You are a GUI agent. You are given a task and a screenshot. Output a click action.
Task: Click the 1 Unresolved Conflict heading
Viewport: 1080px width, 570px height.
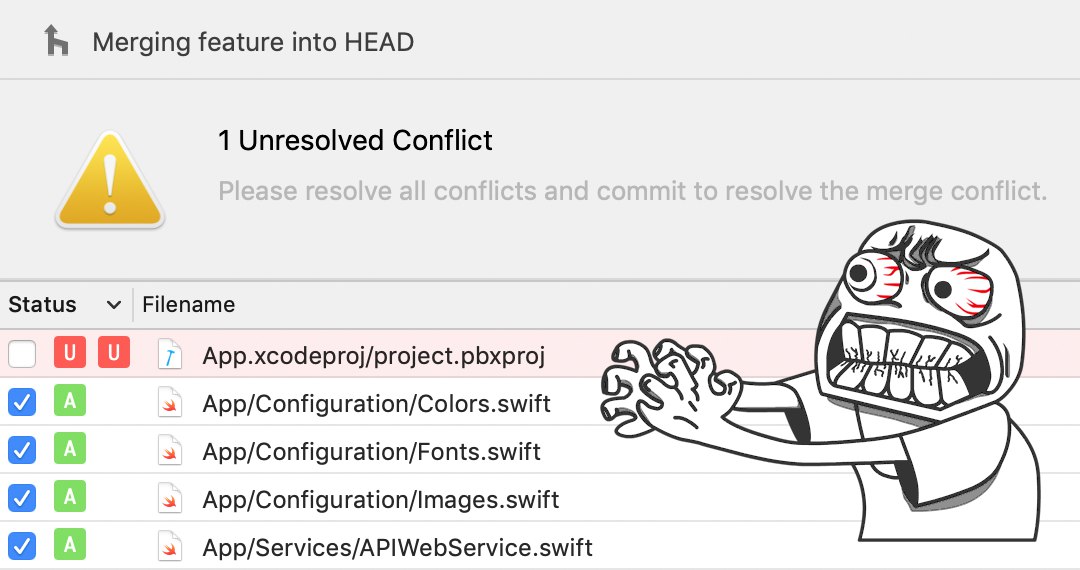[355, 141]
